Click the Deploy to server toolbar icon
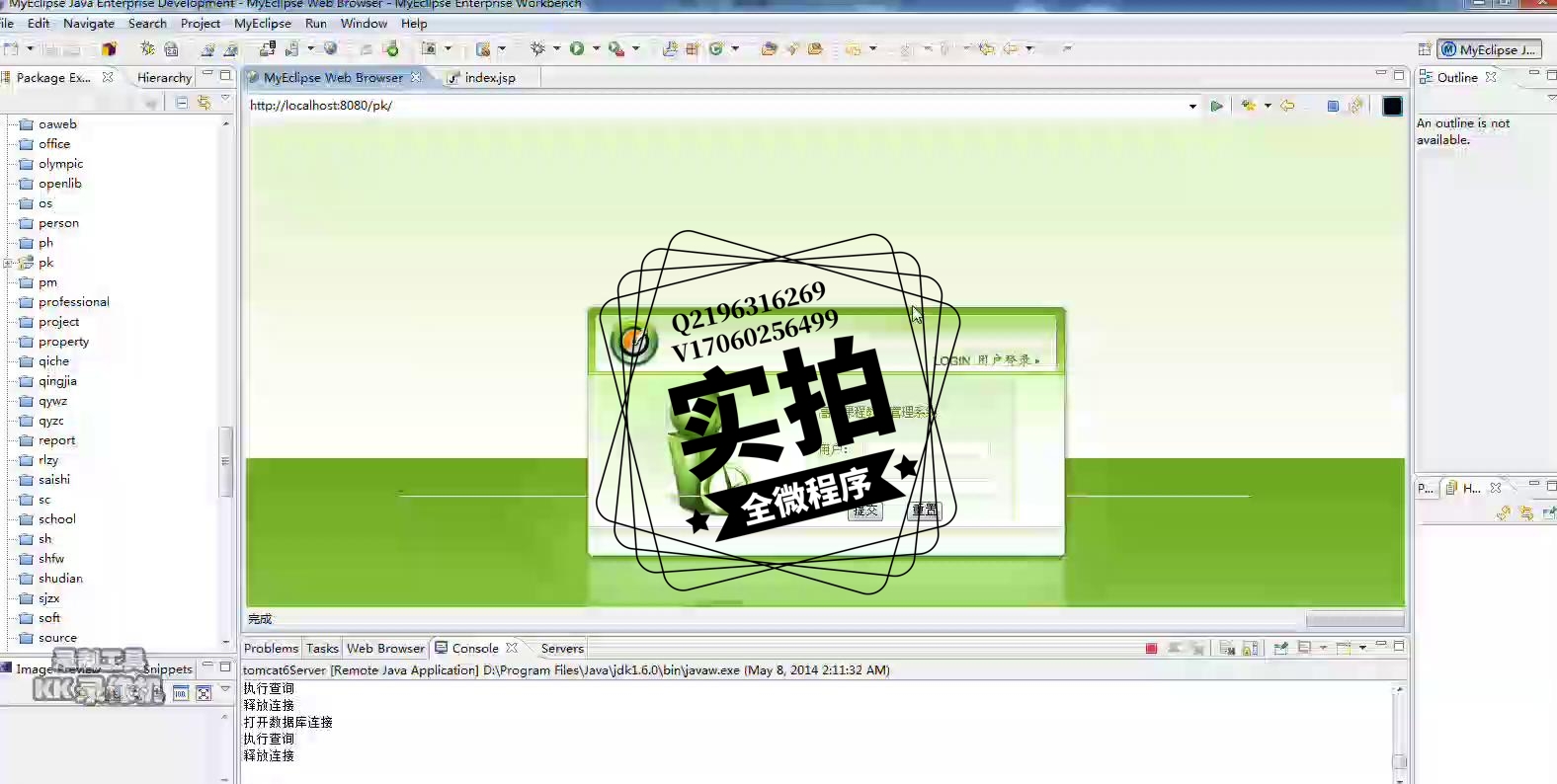 (268, 48)
